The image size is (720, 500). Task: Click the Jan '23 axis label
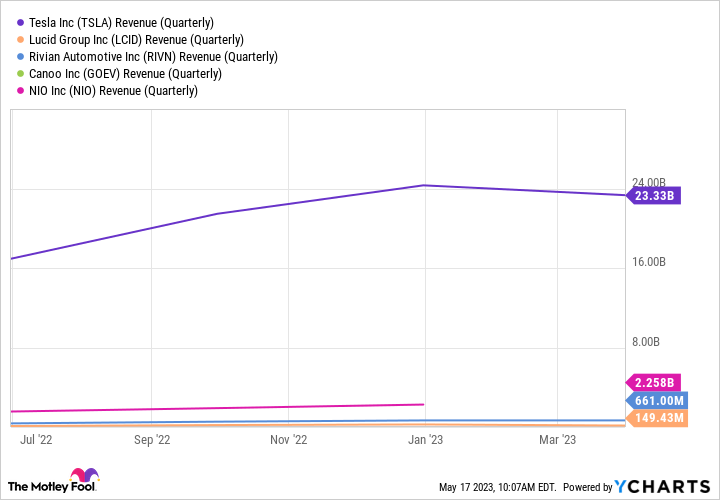426,440
